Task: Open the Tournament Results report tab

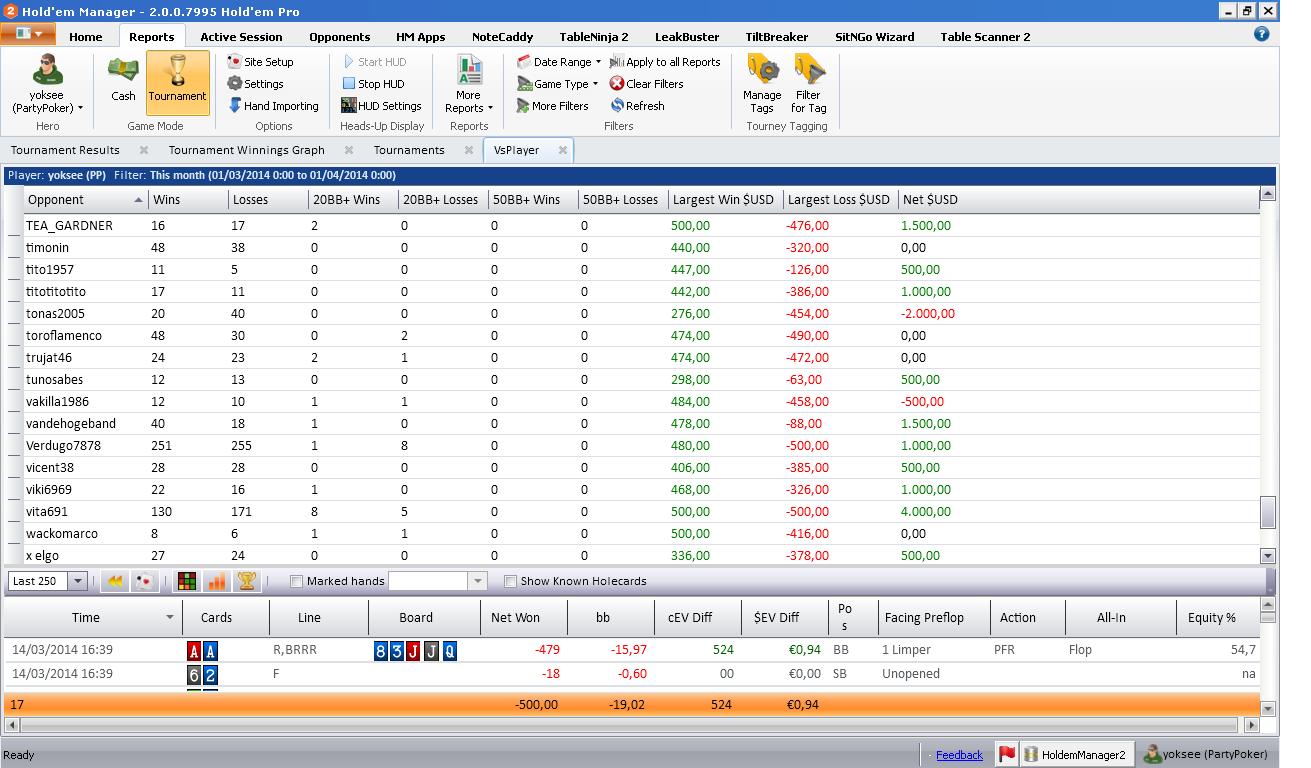Action: pyautogui.click(x=65, y=150)
